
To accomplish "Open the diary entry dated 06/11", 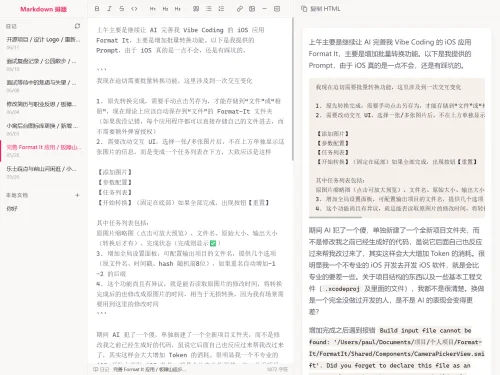I will 43,43.
